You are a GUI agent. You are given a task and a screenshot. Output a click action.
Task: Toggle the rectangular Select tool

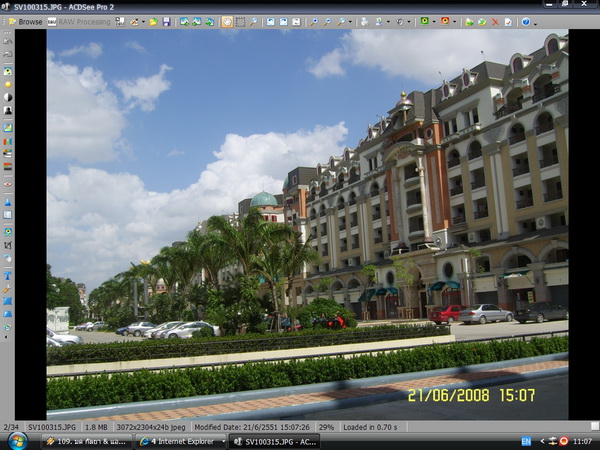point(240,21)
